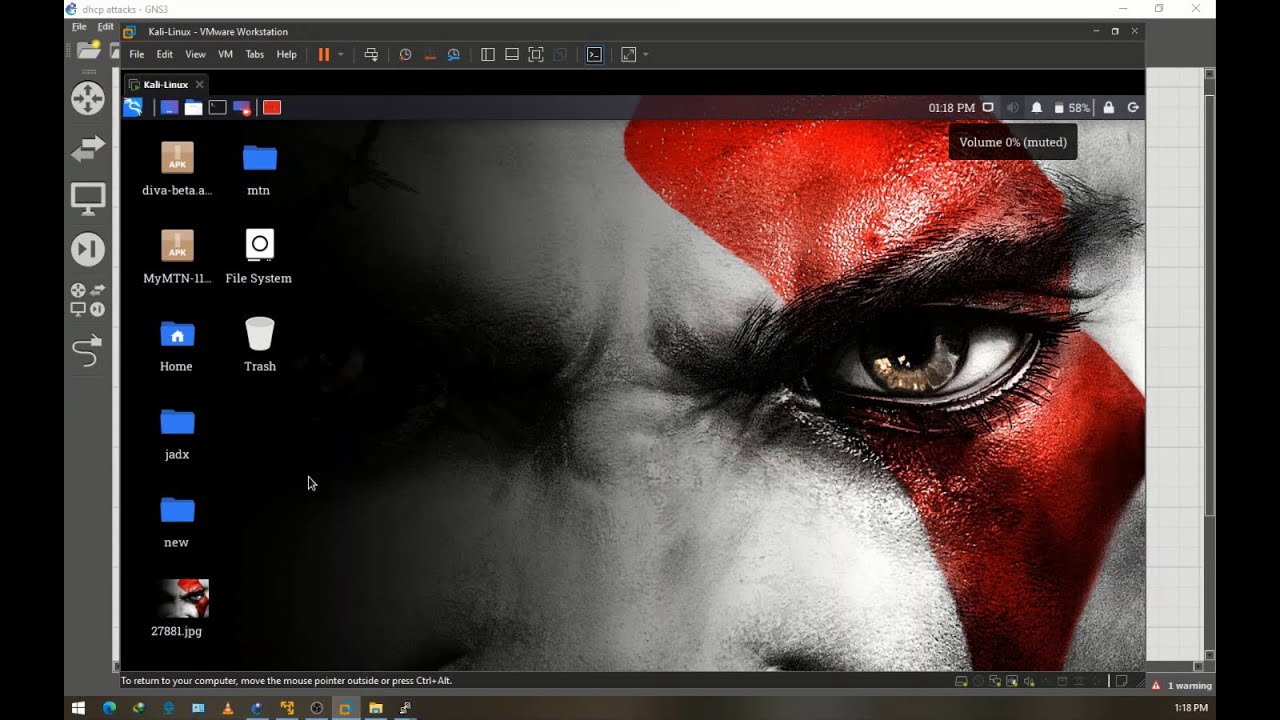Select the Kali-Linux VM tab

coord(165,84)
